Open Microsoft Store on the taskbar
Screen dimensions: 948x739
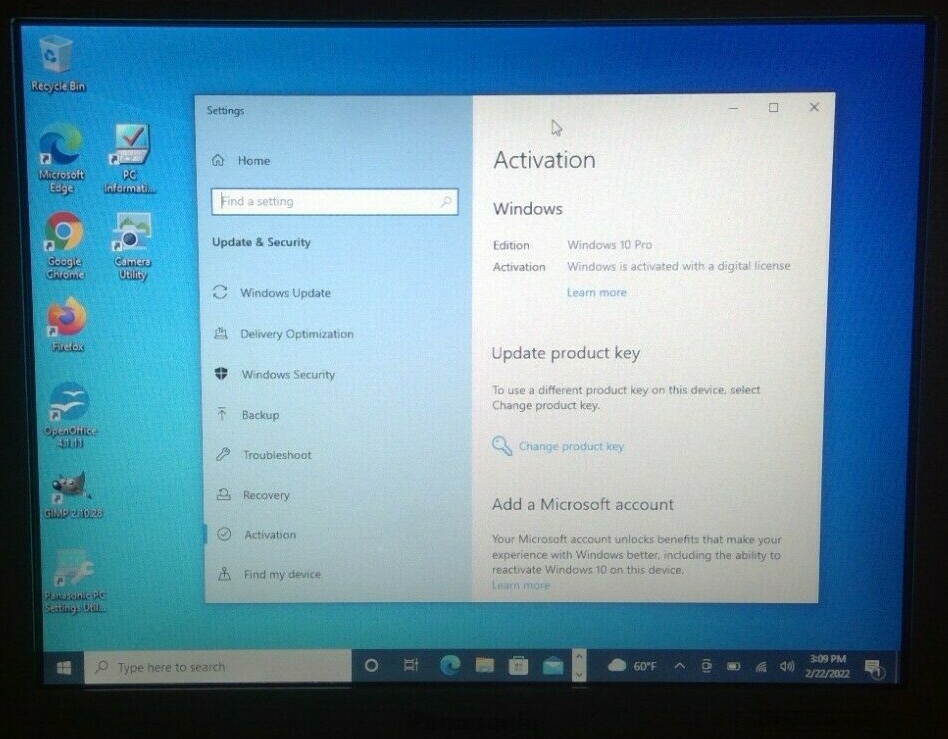(x=518, y=666)
